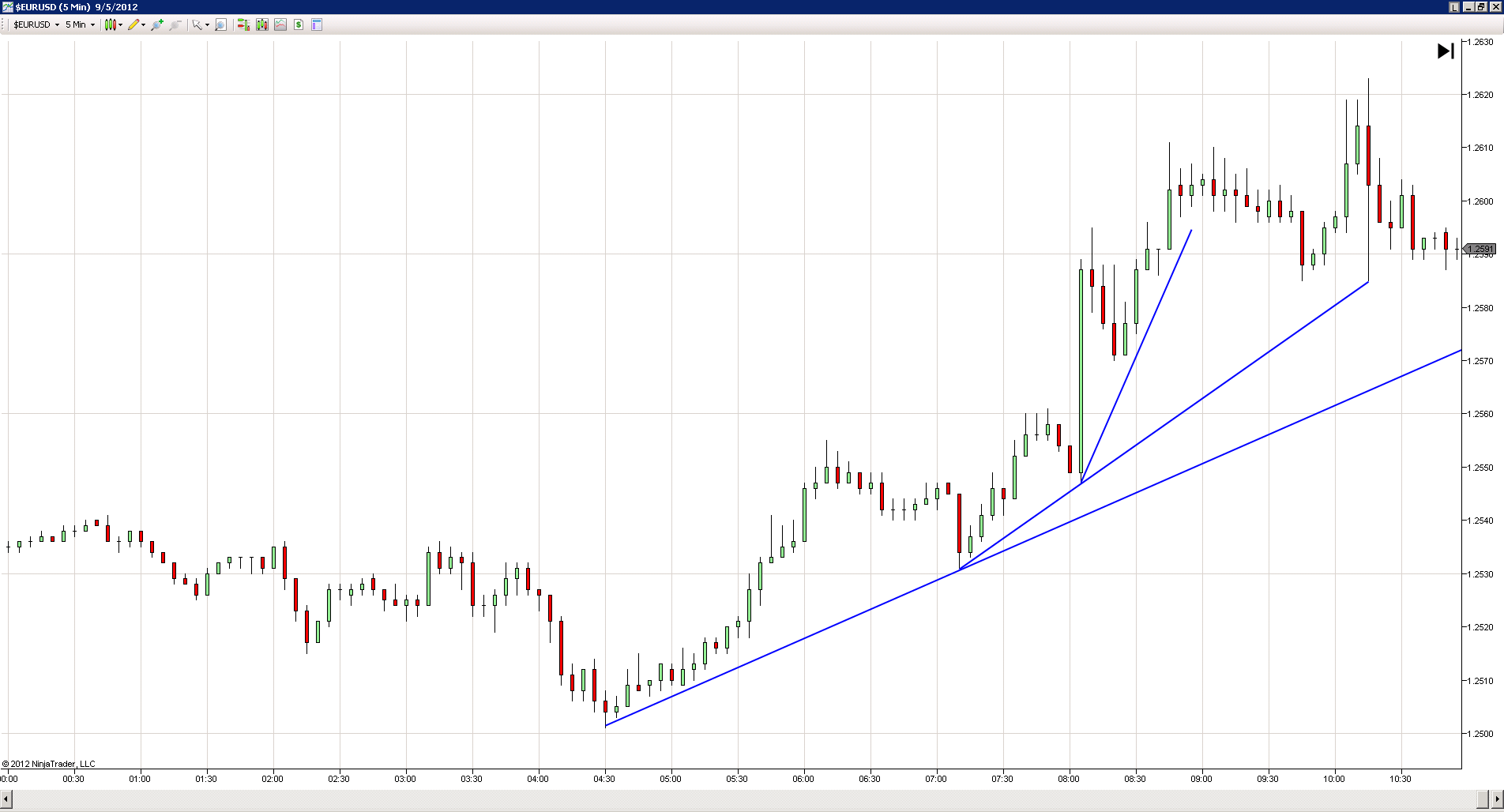Click the horizontal scrollbar track
This screenshot has height=812, width=1504.
pyautogui.click(x=743, y=799)
